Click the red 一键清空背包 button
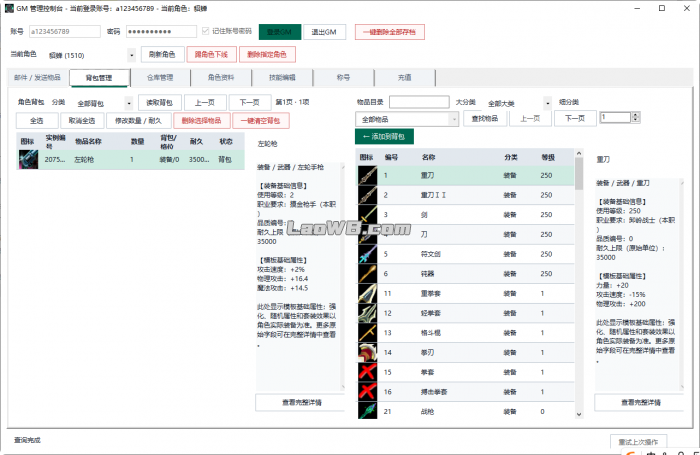 click(261, 121)
